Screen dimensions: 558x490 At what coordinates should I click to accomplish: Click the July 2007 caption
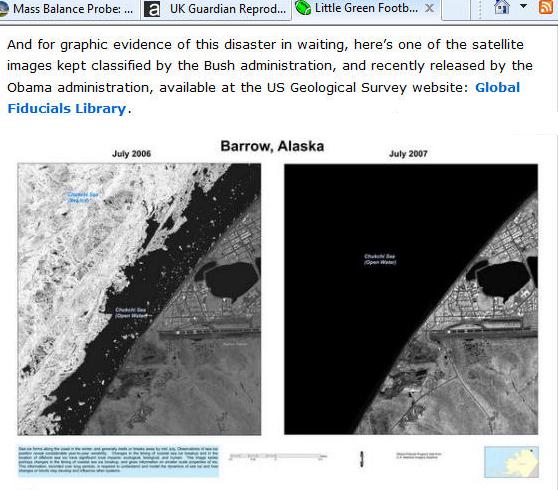[x=408, y=154]
